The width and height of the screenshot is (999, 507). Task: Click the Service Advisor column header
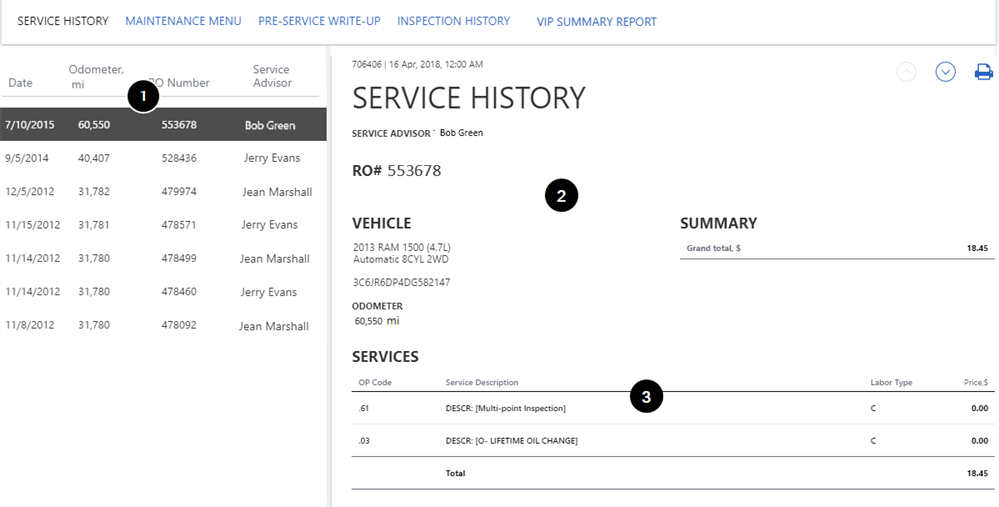[270, 76]
